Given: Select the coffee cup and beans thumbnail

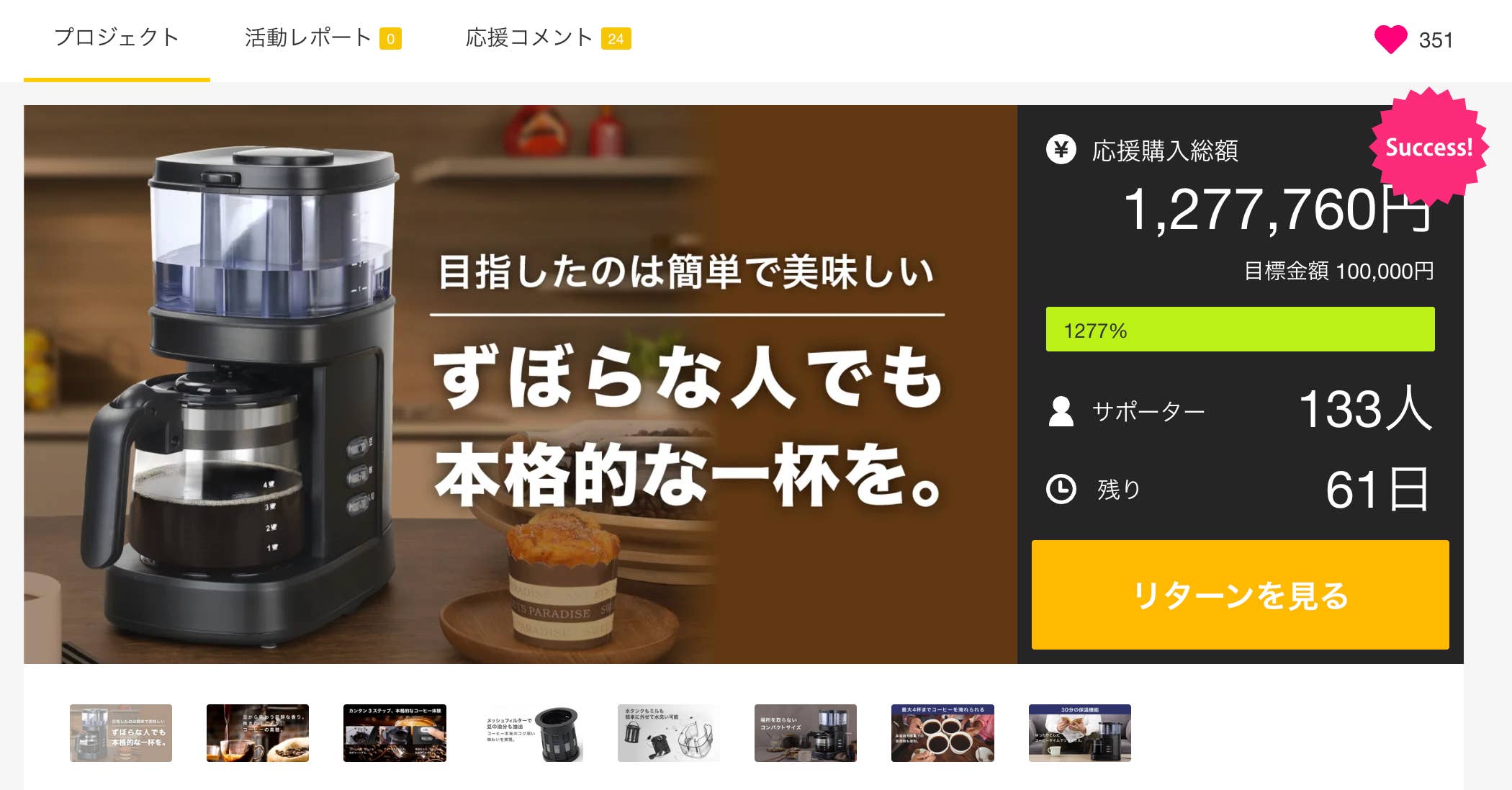Looking at the screenshot, I should 258,733.
